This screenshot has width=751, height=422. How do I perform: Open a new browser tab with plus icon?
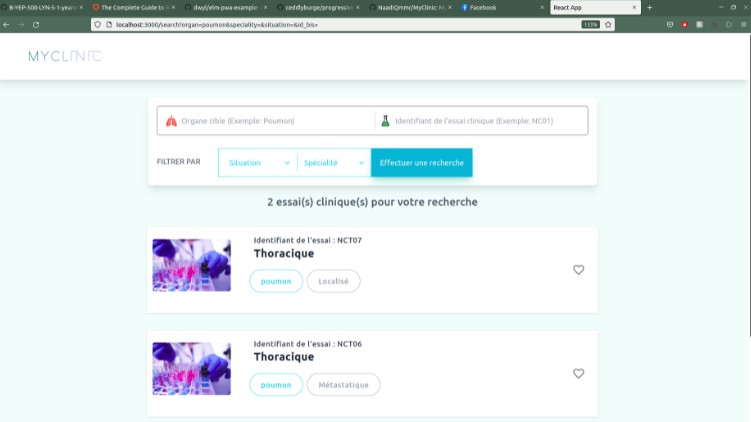pyautogui.click(x=650, y=7)
